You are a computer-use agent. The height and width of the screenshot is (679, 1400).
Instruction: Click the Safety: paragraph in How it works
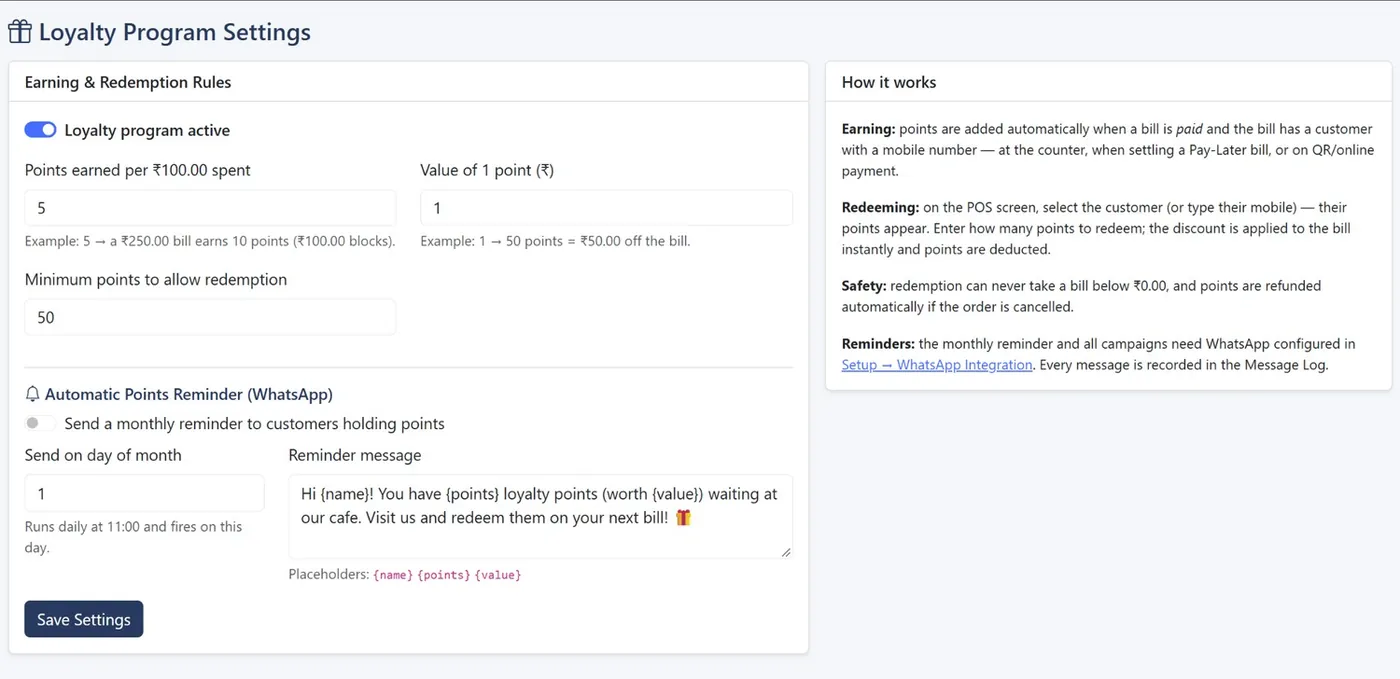1082,296
